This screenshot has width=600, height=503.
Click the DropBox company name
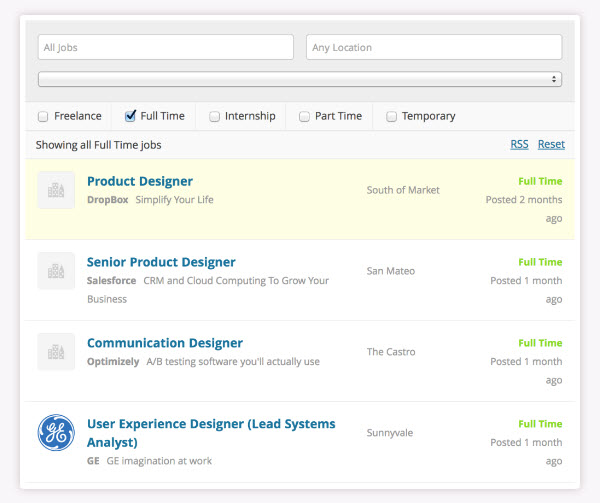tap(108, 200)
